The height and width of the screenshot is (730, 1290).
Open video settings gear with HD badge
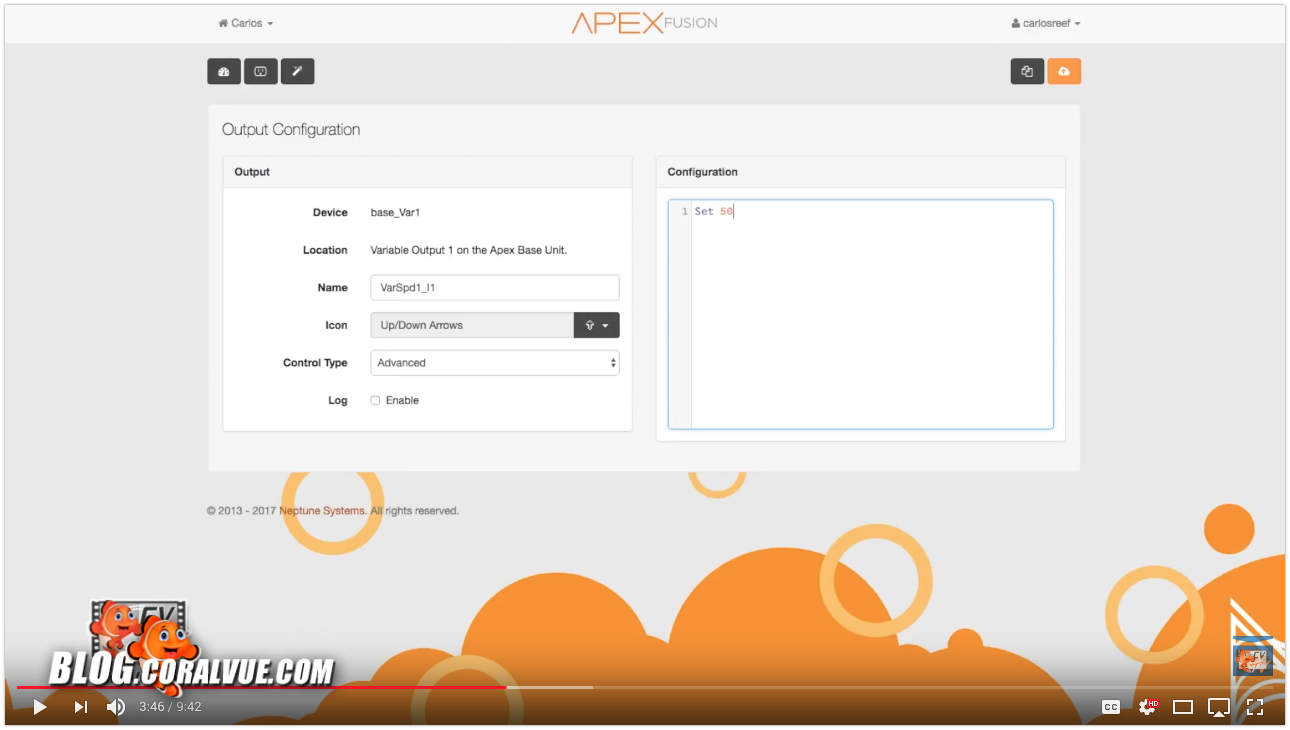[1147, 707]
